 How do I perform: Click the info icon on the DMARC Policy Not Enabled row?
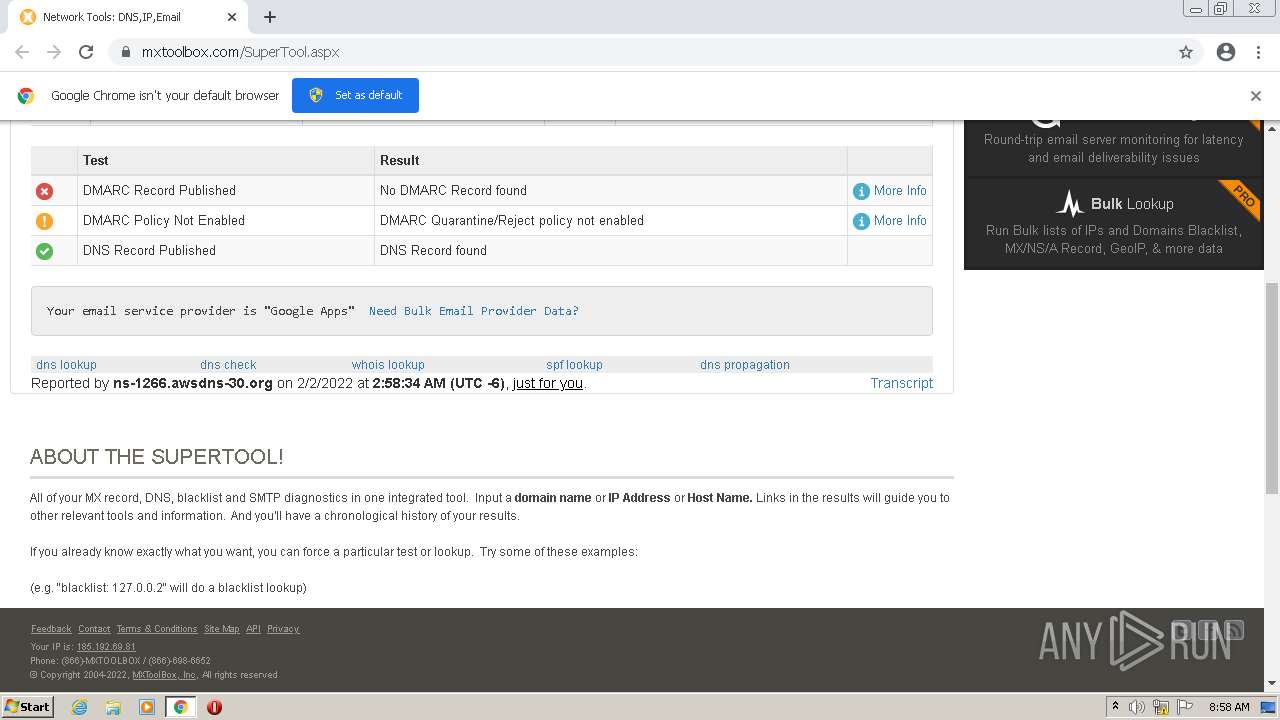pos(861,221)
